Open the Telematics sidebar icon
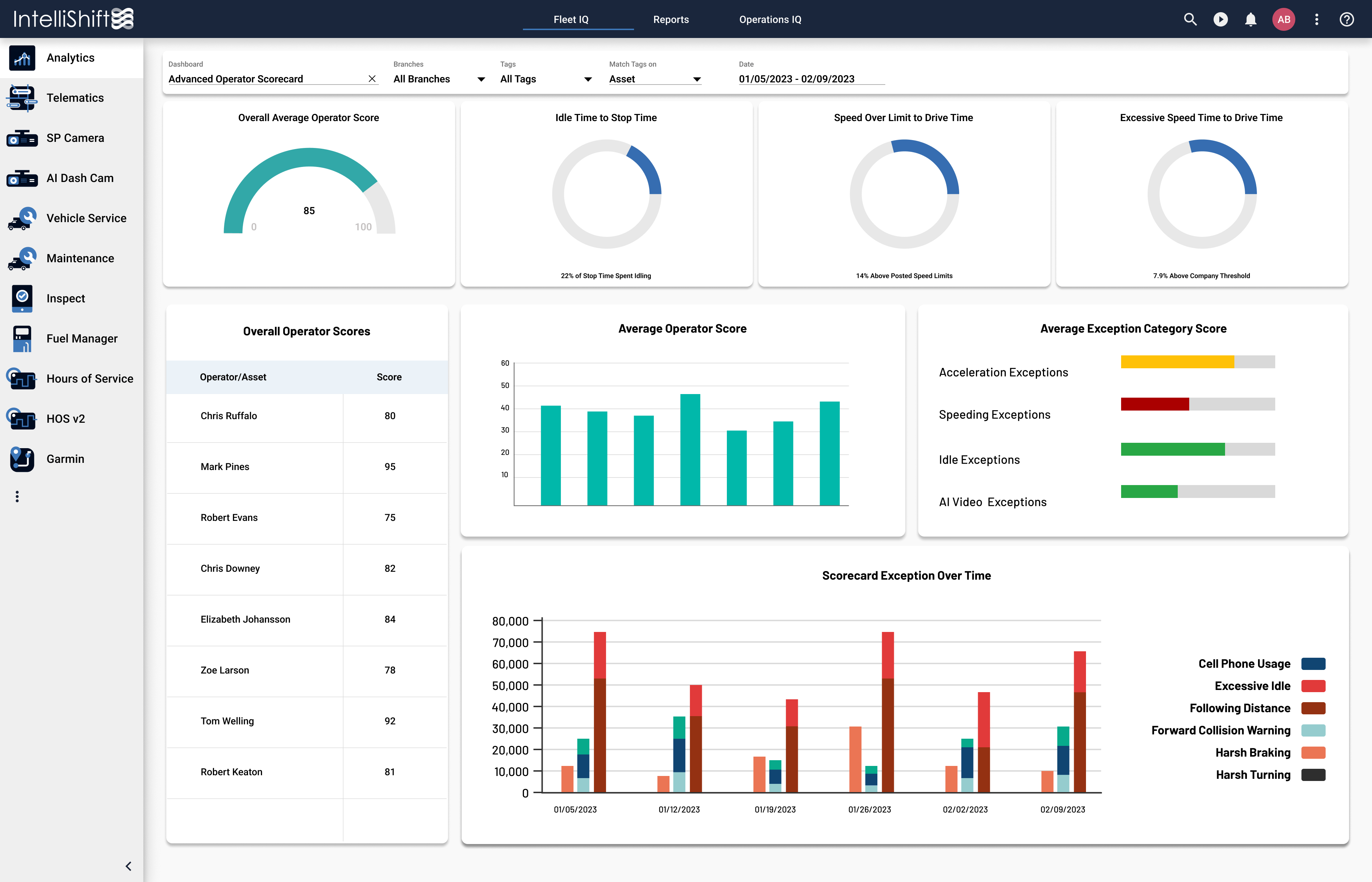The image size is (1372, 882). (x=22, y=98)
